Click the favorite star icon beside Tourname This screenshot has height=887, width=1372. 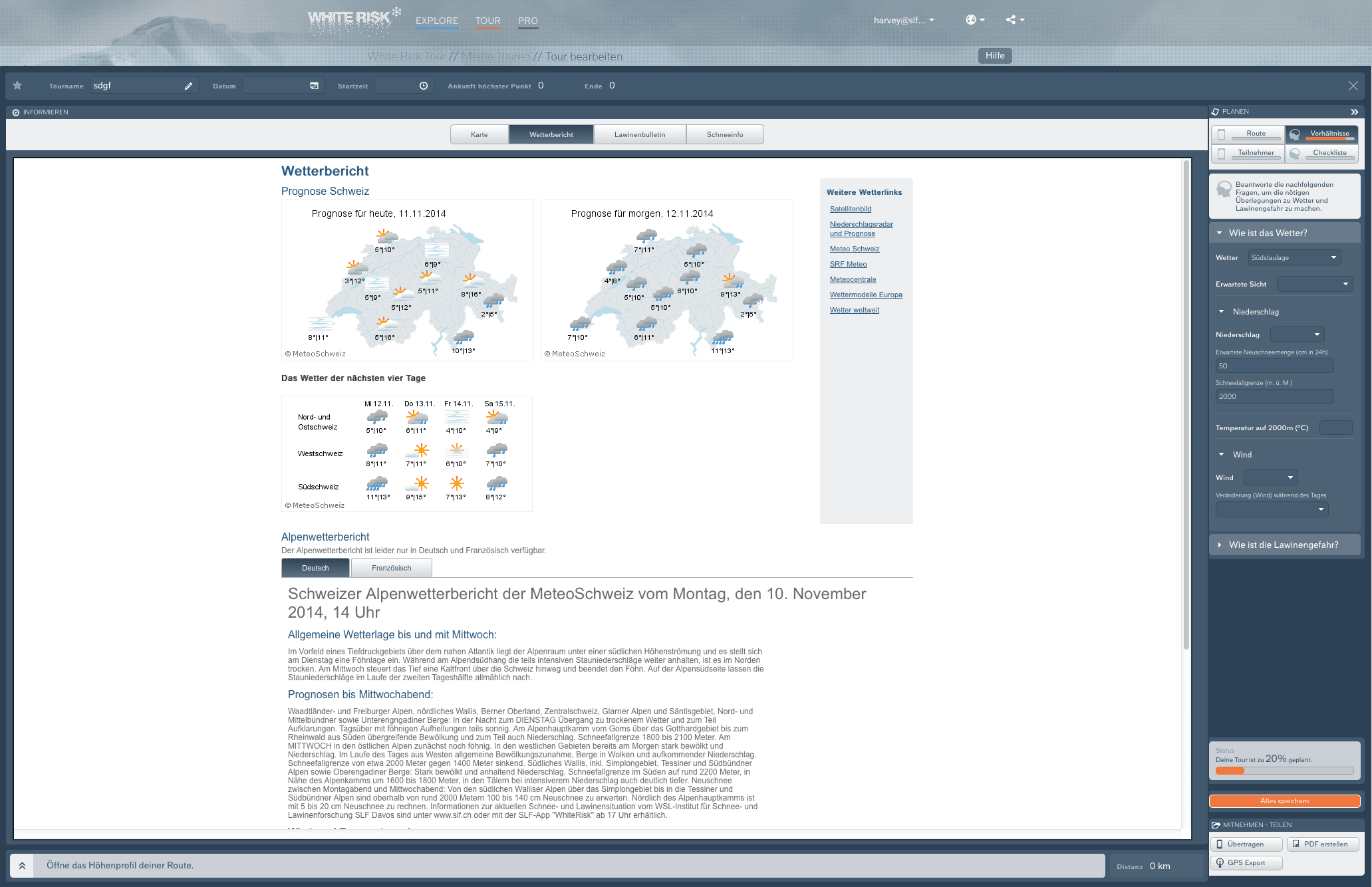[x=18, y=86]
